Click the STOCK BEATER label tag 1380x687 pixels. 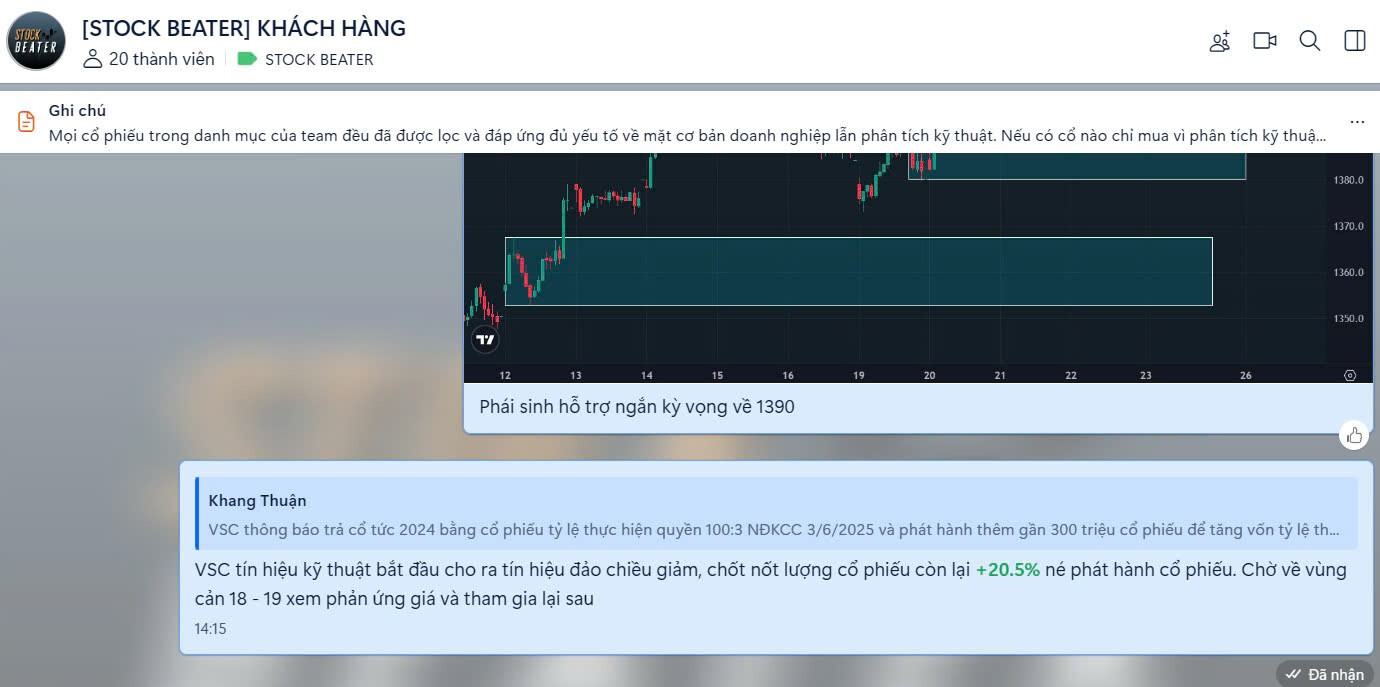(x=319, y=59)
